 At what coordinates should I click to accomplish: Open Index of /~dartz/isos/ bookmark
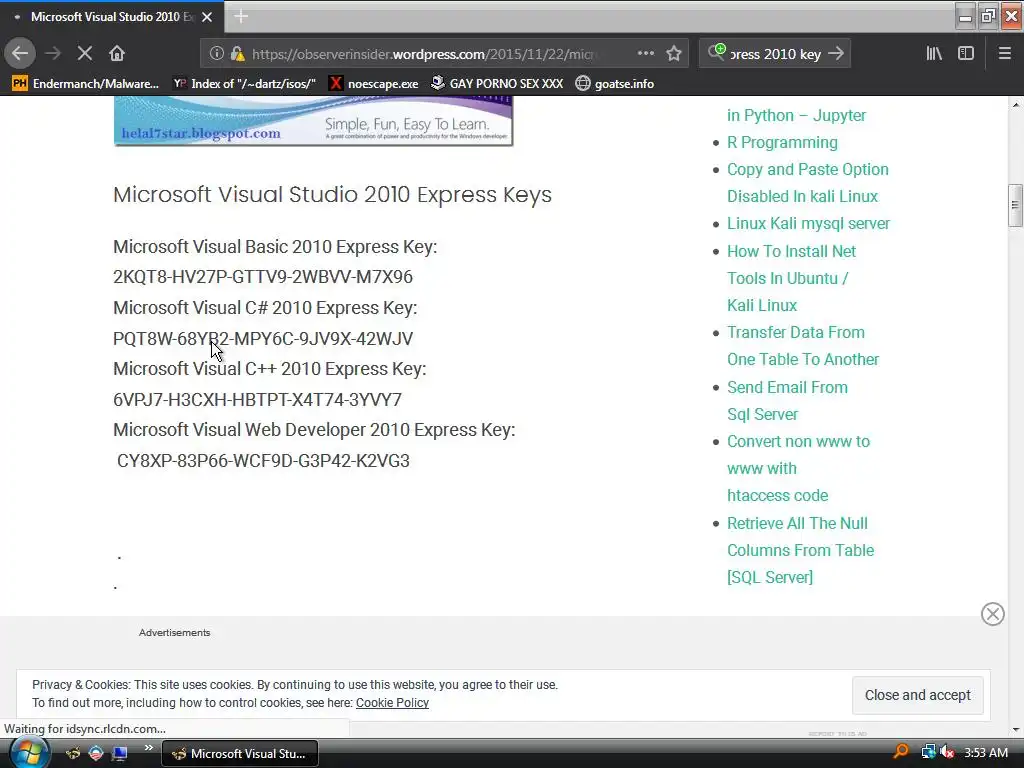244,84
